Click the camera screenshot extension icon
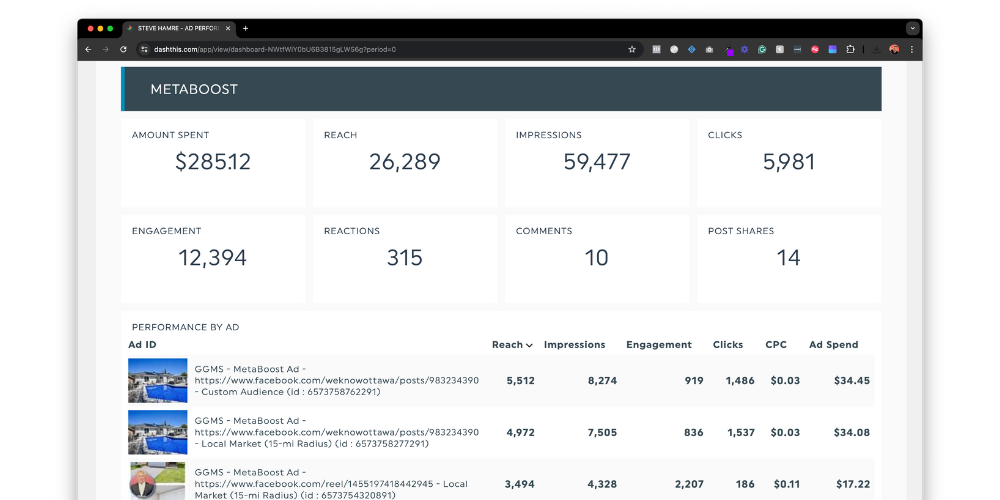Image resolution: width=1000 pixels, height=500 pixels. pyautogui.click(x=709, y=49)
